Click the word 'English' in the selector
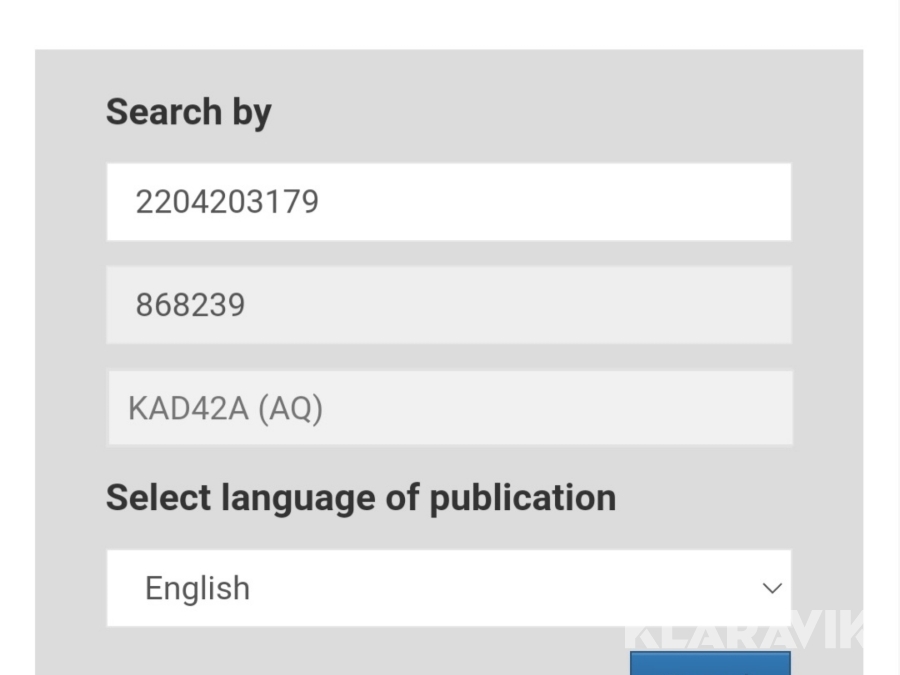 197,588
